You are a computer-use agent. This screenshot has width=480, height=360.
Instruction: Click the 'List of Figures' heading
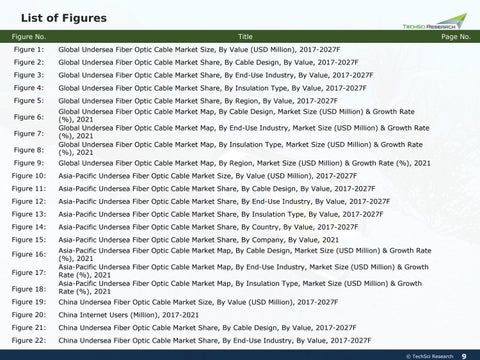point(64,18)
